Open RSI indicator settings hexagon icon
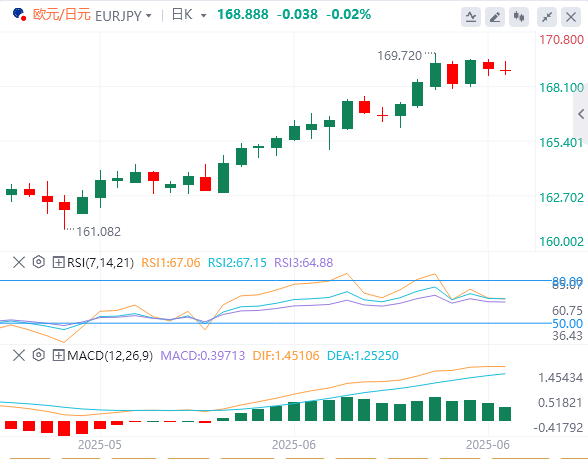 pos(39,262)
